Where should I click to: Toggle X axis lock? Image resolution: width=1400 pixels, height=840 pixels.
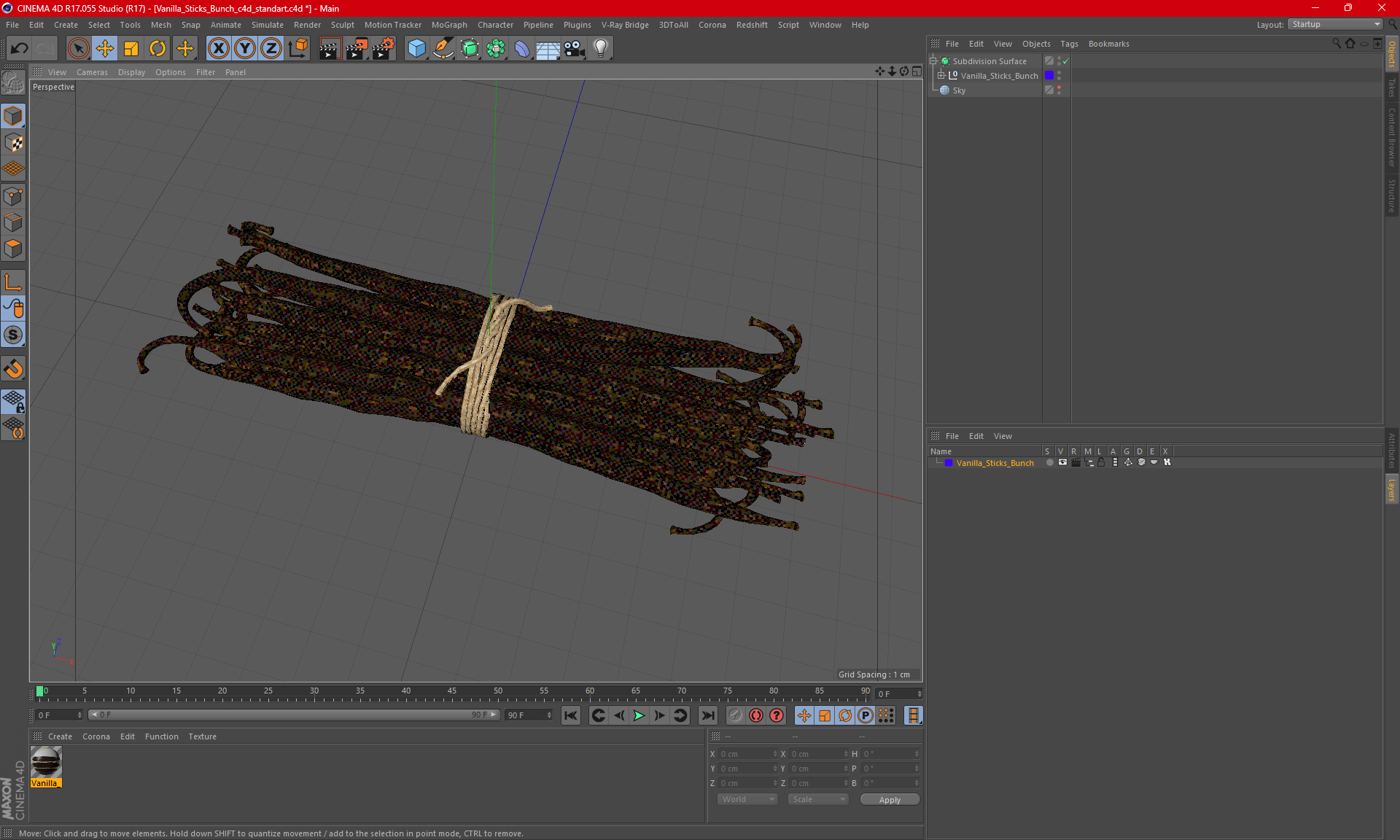click(218, 49)
